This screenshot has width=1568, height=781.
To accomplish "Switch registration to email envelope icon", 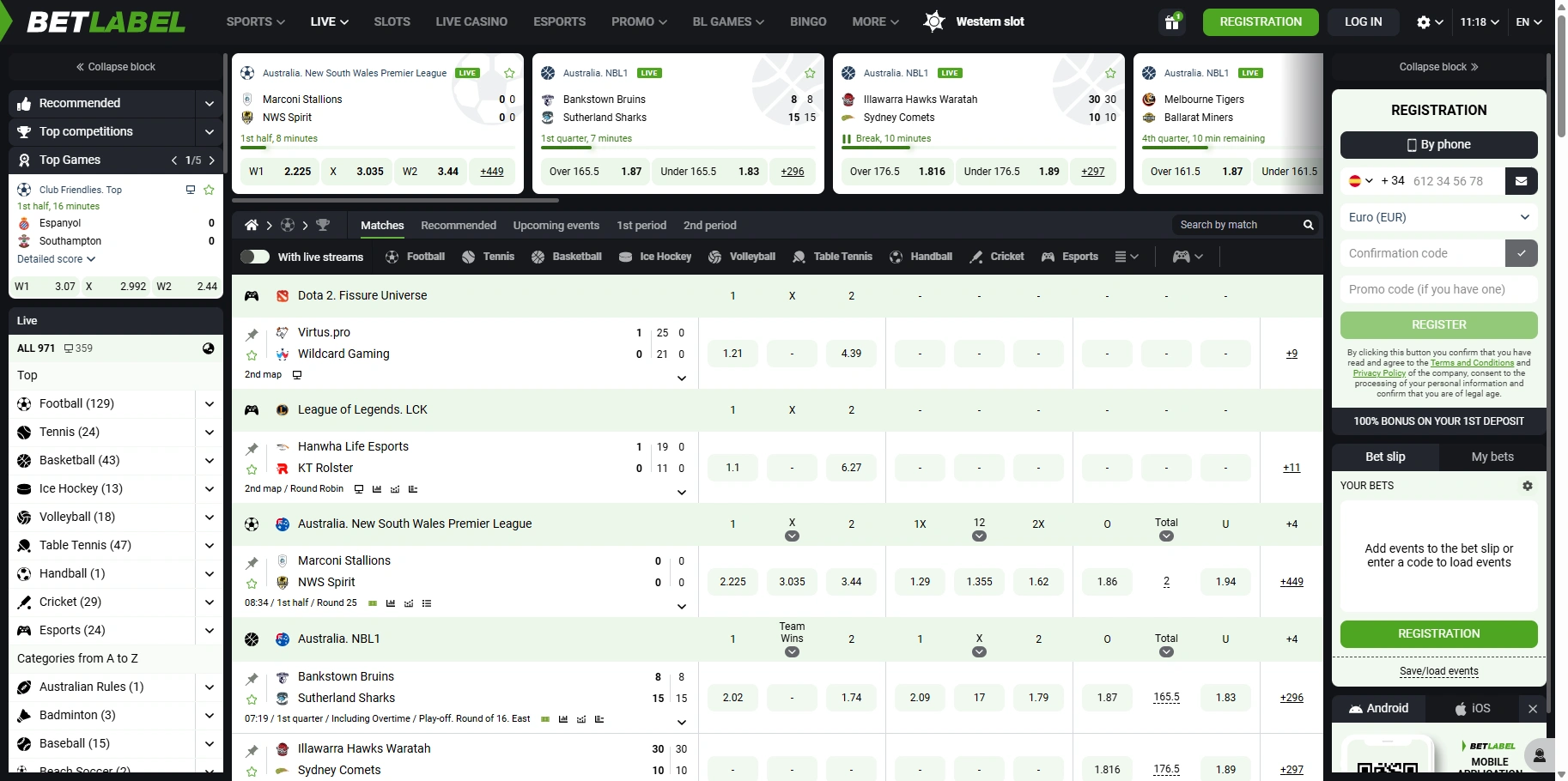I will (1521, 181).
